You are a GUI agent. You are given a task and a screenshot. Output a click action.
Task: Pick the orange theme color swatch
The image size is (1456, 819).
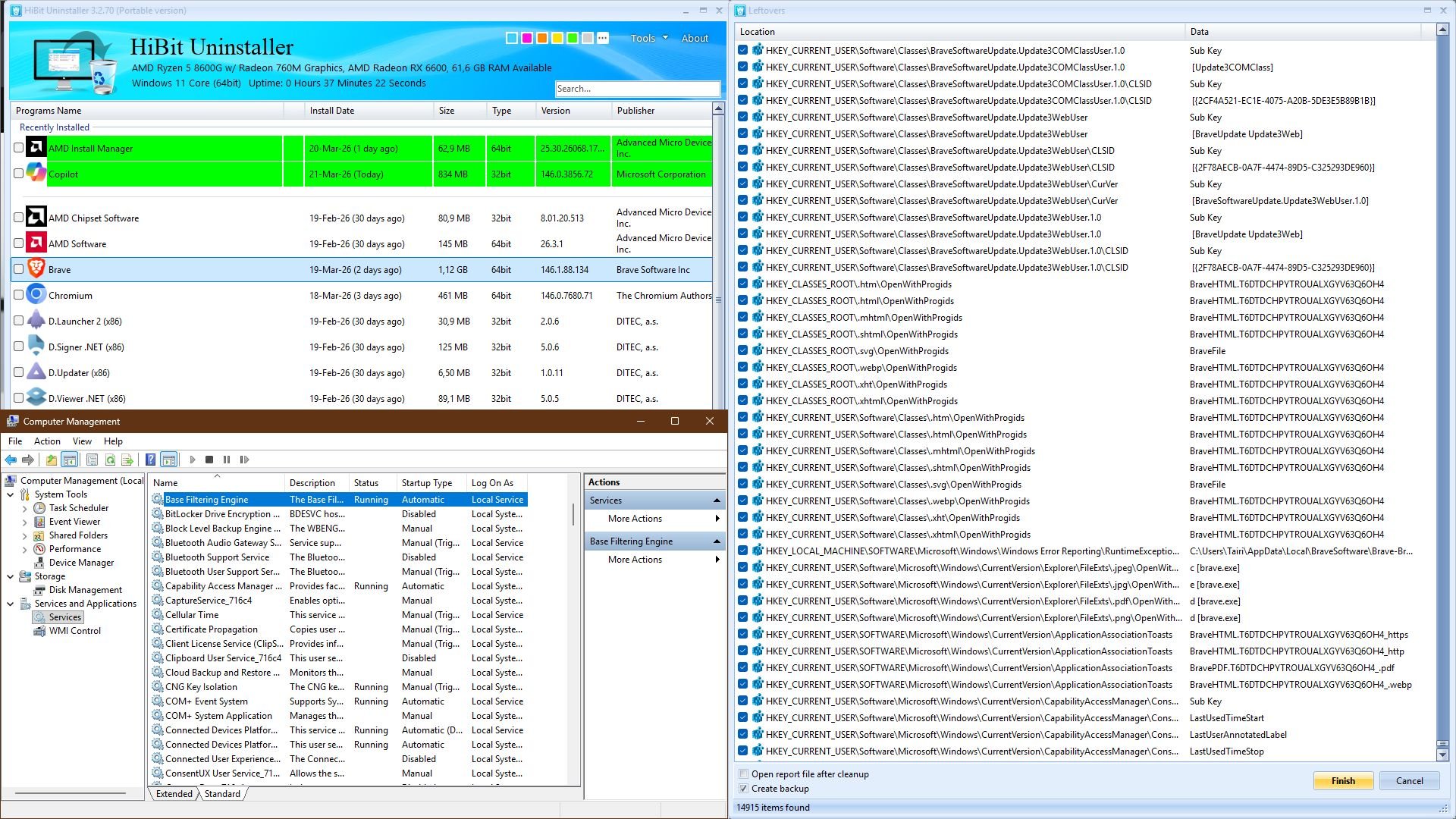tap(542, 38)
